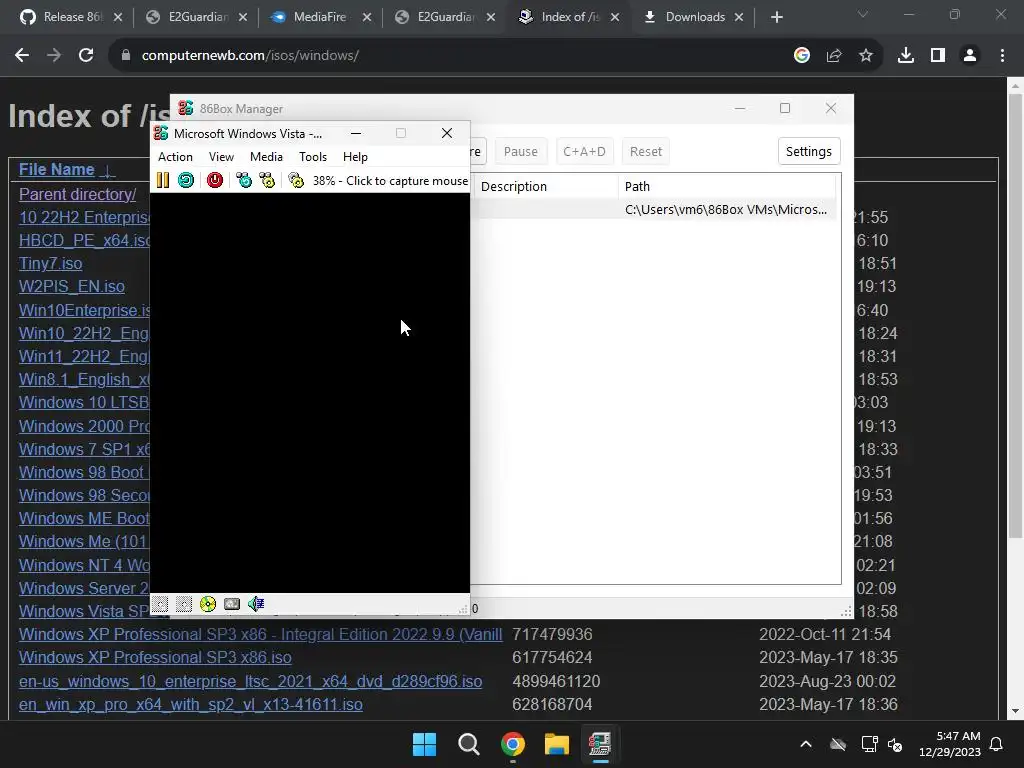Open the Action menu in 86Box
Screen dimensions: 1024x768
pos(175,157)
